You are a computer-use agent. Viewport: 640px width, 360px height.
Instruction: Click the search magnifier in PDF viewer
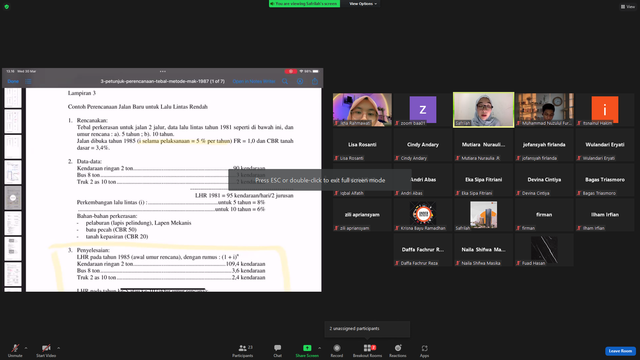pyautogui.click(x=285, y=81)
